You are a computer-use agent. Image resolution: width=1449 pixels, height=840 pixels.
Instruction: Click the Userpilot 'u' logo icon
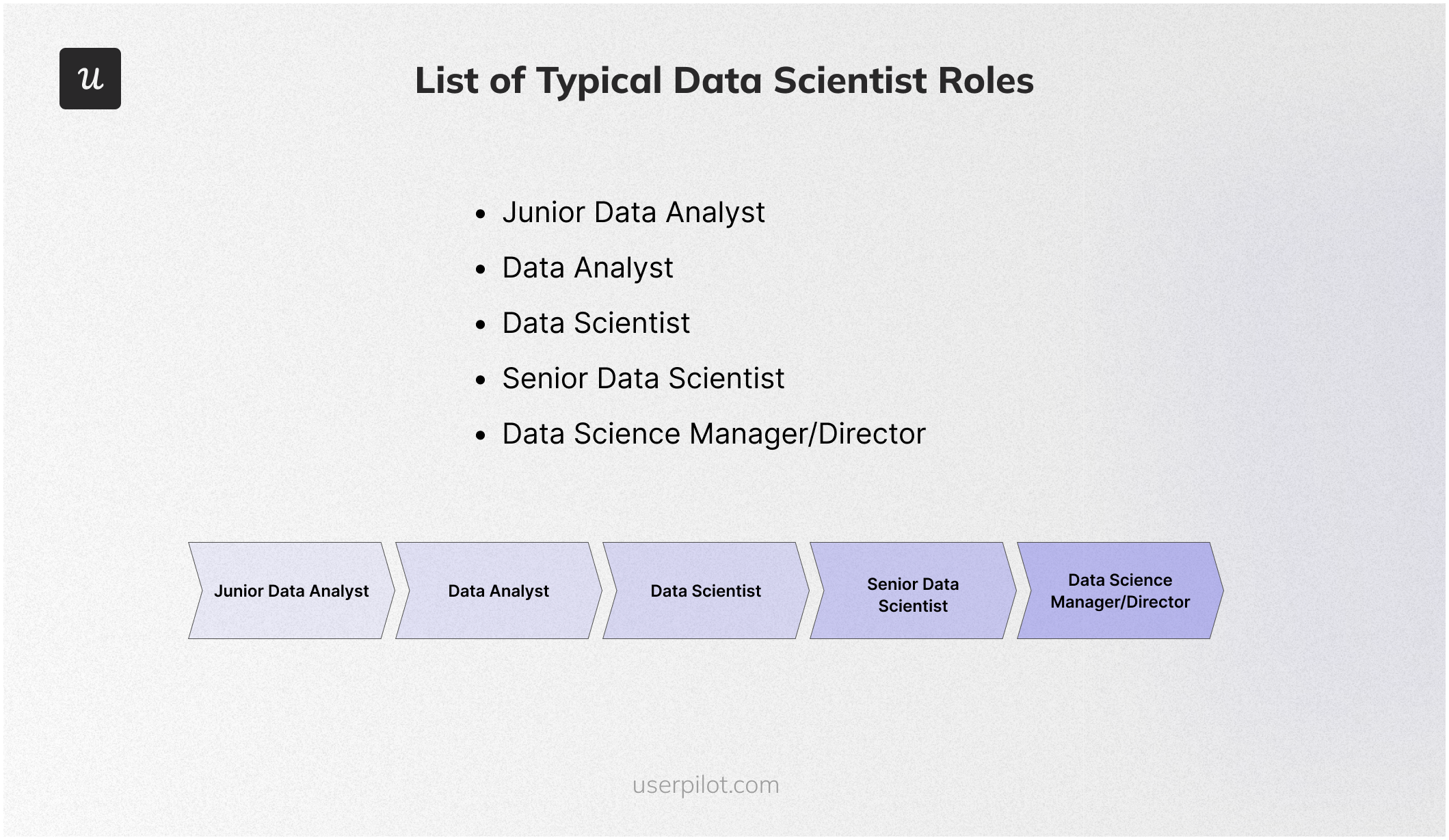click(x=90, y=78)
